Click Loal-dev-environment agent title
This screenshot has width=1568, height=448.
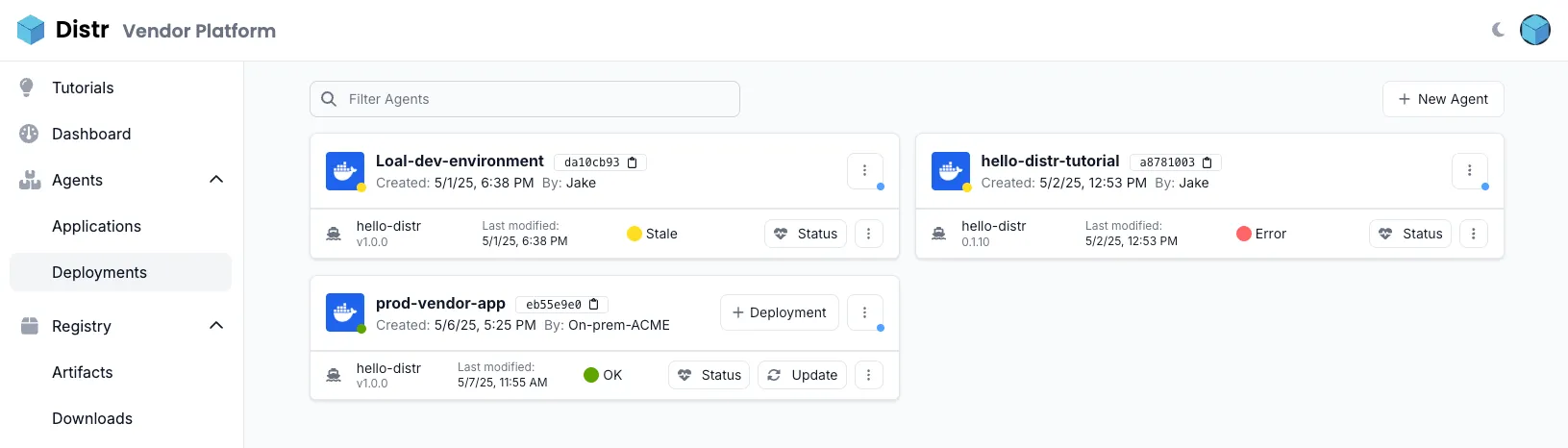(460, 161)
